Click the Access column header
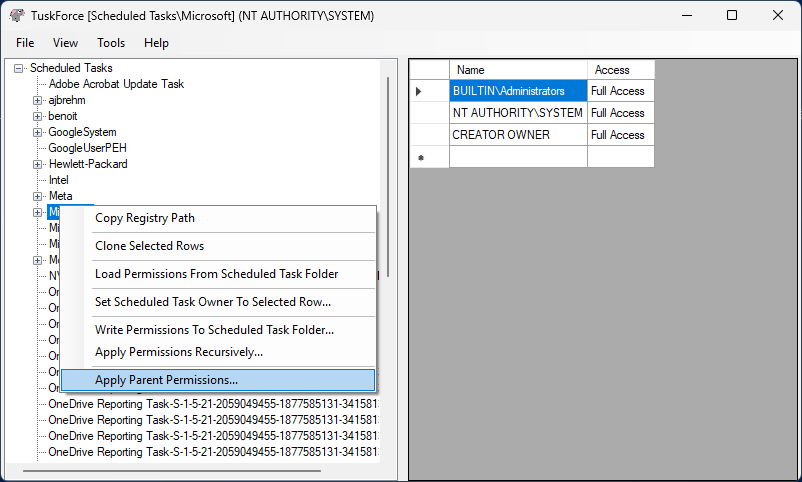 [x=612, y=70]
